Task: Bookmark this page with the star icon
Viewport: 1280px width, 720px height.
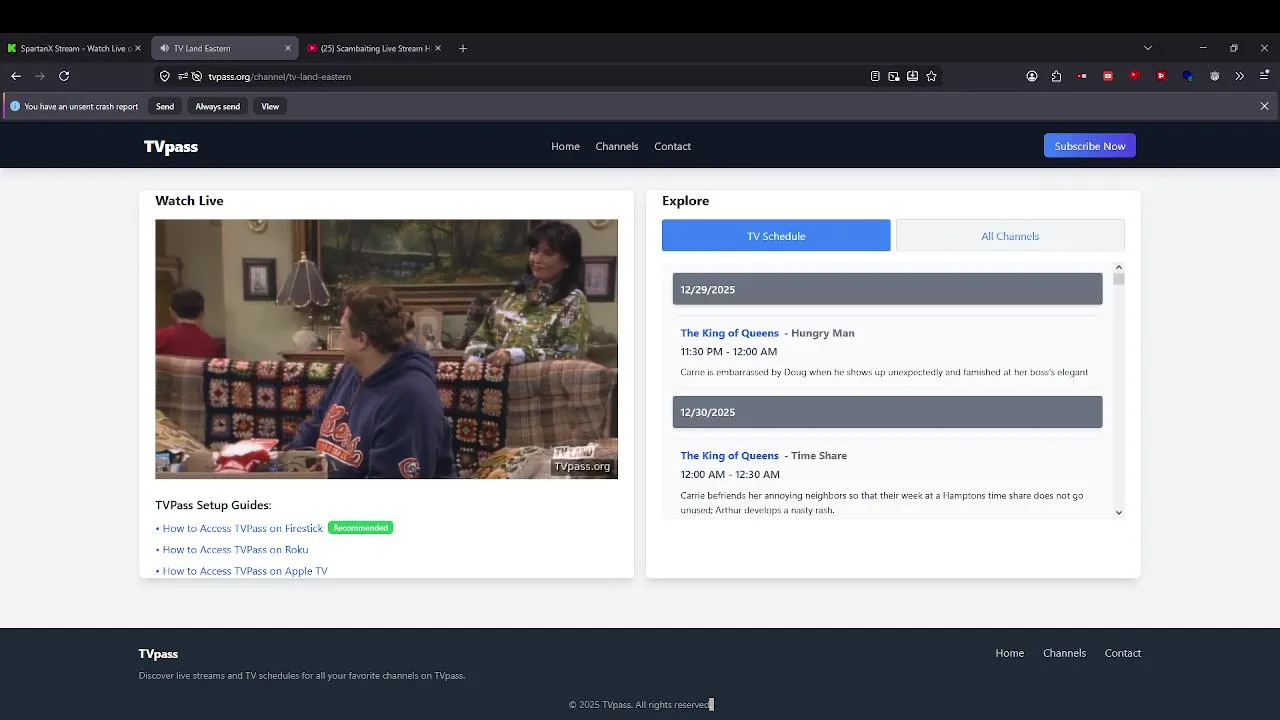Action: pyautogui.click(x=932, y=76)
